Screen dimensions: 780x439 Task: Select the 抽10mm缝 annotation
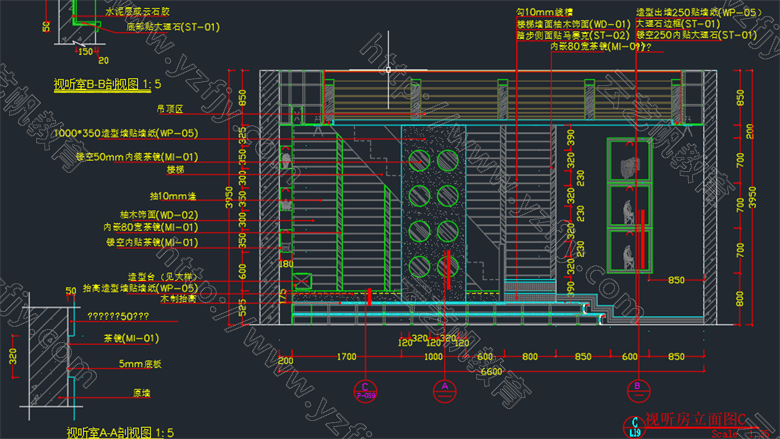(173, 196)
